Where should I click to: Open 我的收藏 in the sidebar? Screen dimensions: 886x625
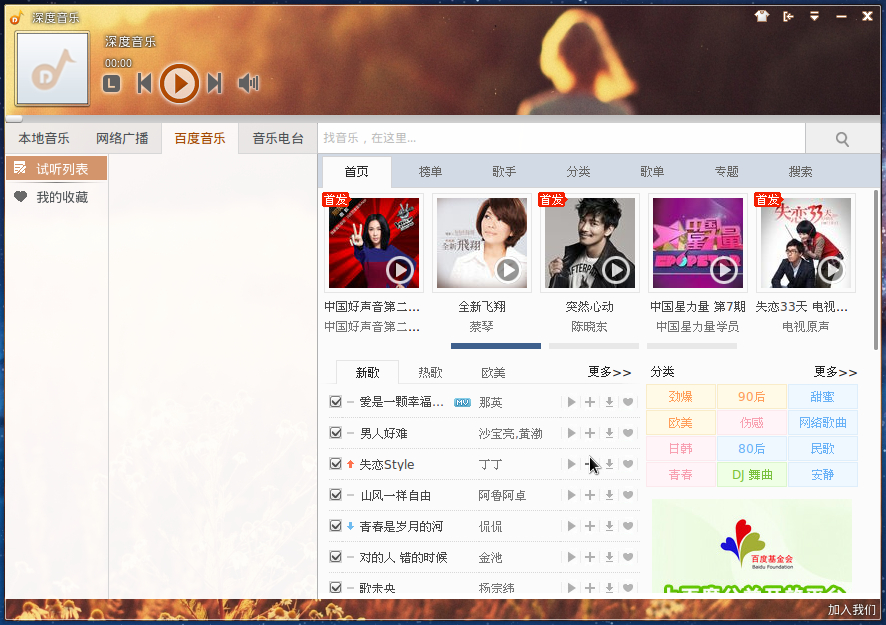click(57, 197)
